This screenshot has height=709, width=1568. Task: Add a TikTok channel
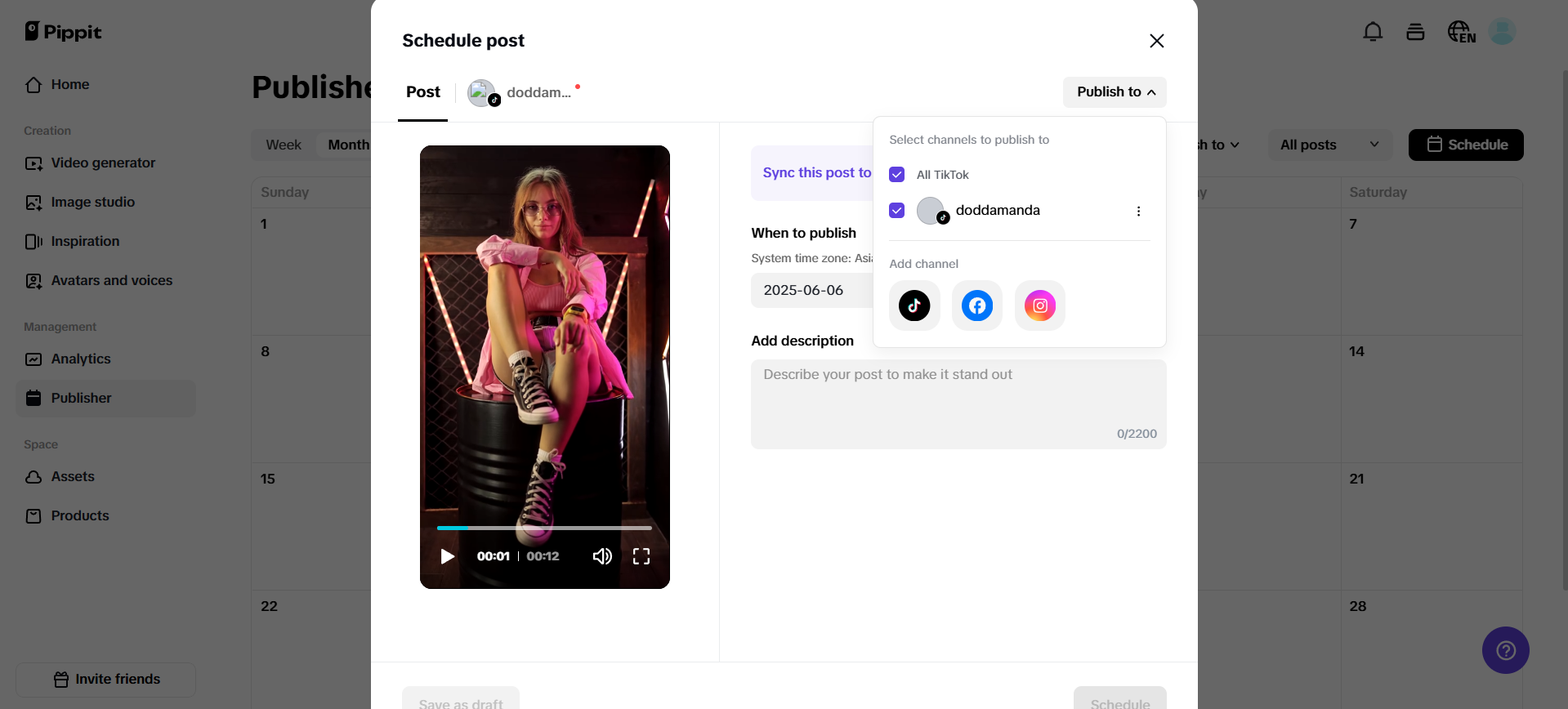pyautogui.click(x=914, y=305)
